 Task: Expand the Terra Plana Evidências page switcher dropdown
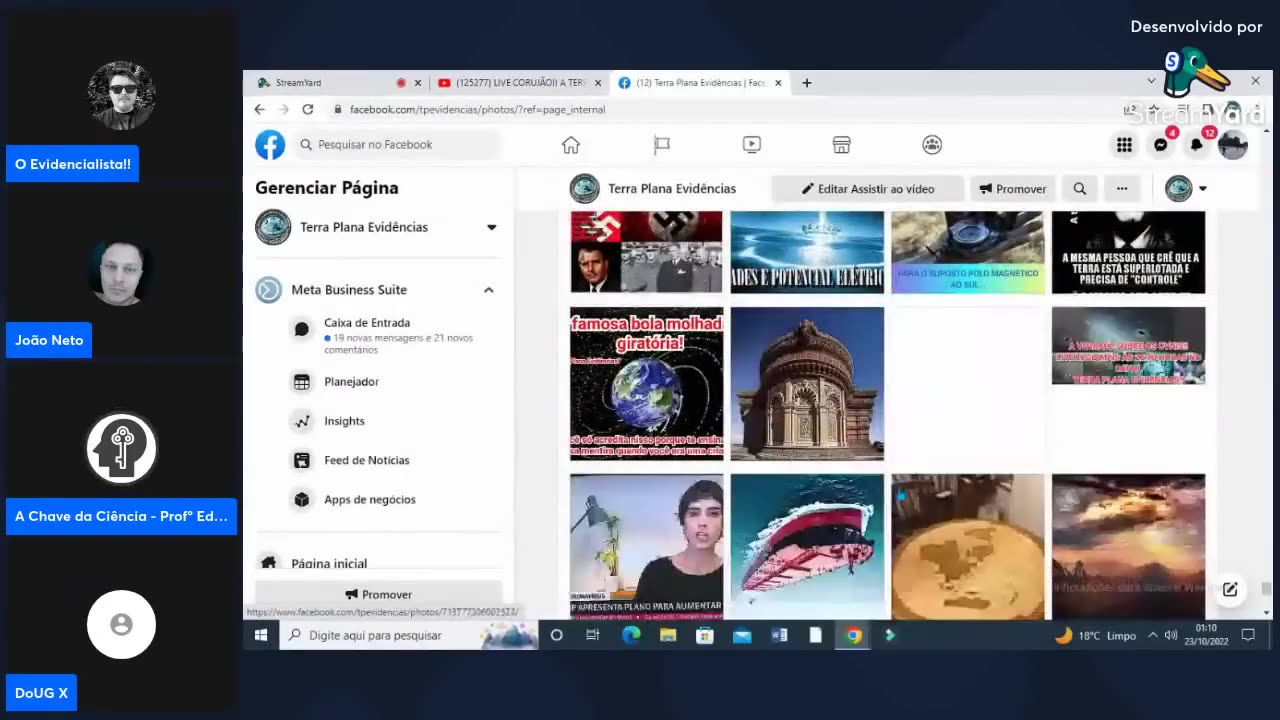[x=491, y=227]
